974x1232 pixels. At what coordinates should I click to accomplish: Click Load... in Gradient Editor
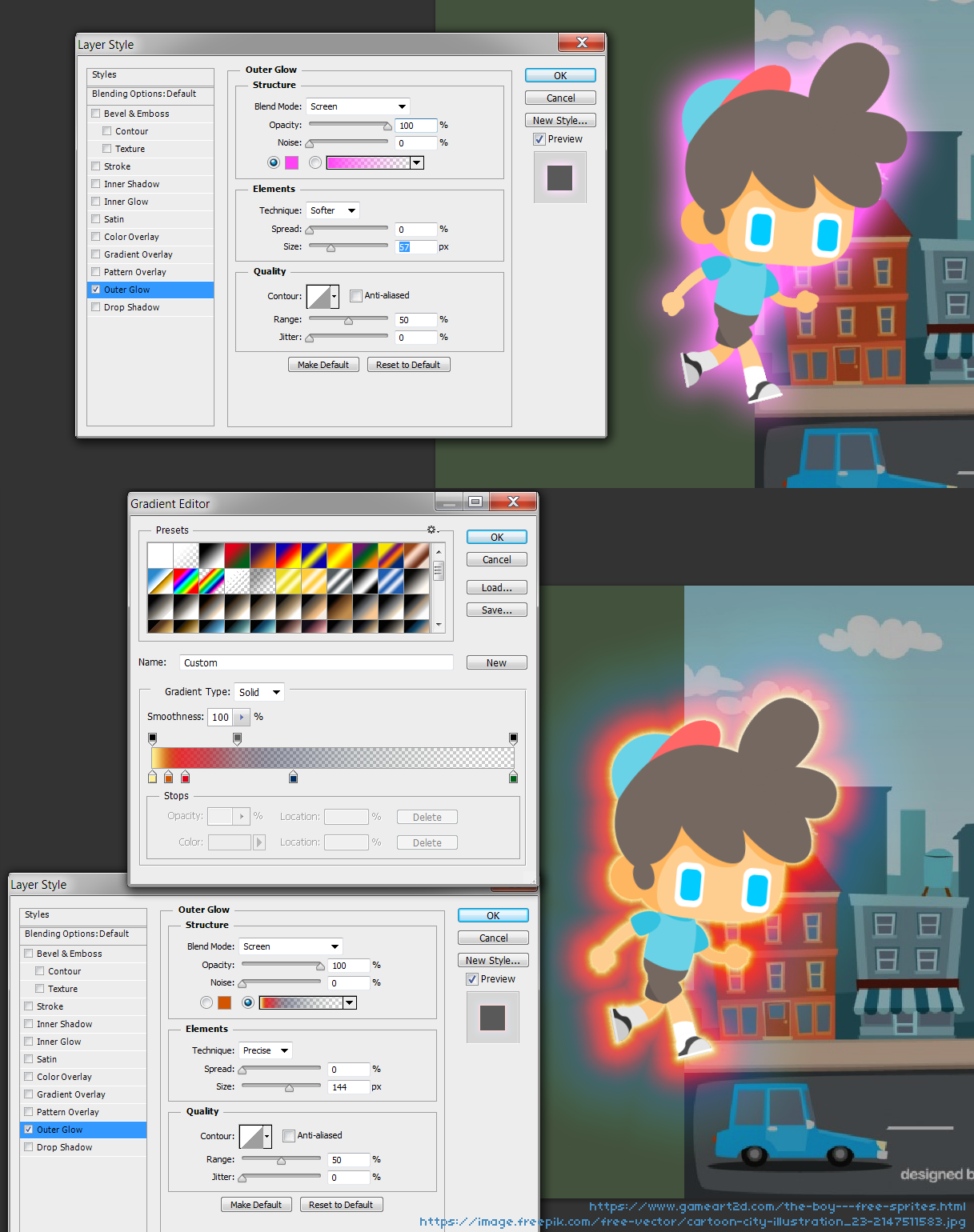[x=497, y=587]
